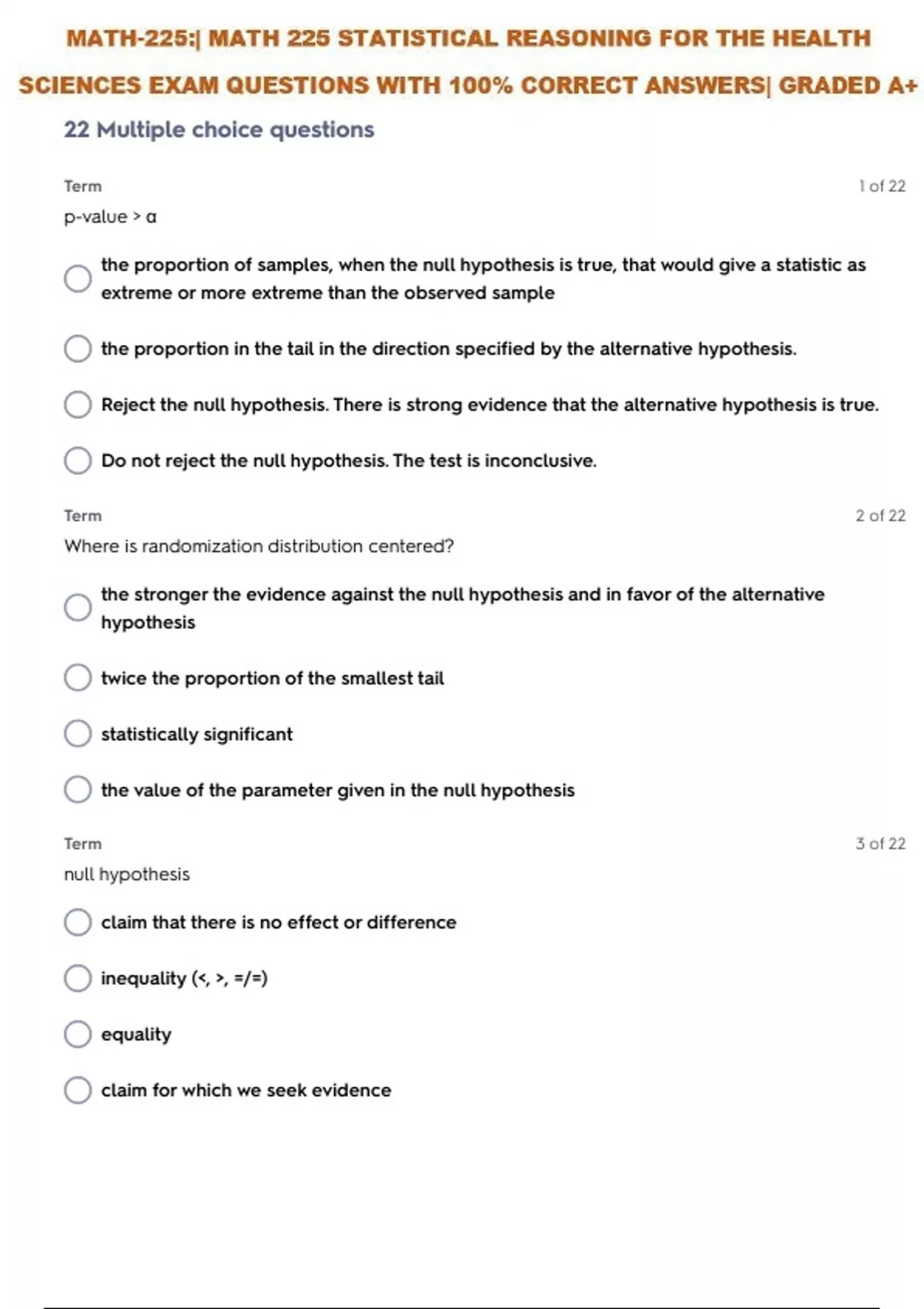
Task: Click the '3 of 22' question counter
Action: (x=880, y=844)
